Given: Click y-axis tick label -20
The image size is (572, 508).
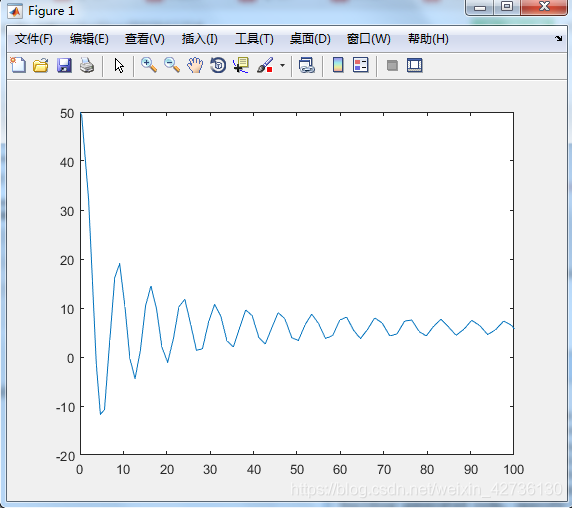Looking at the screenshot, I should click(65, 456).
